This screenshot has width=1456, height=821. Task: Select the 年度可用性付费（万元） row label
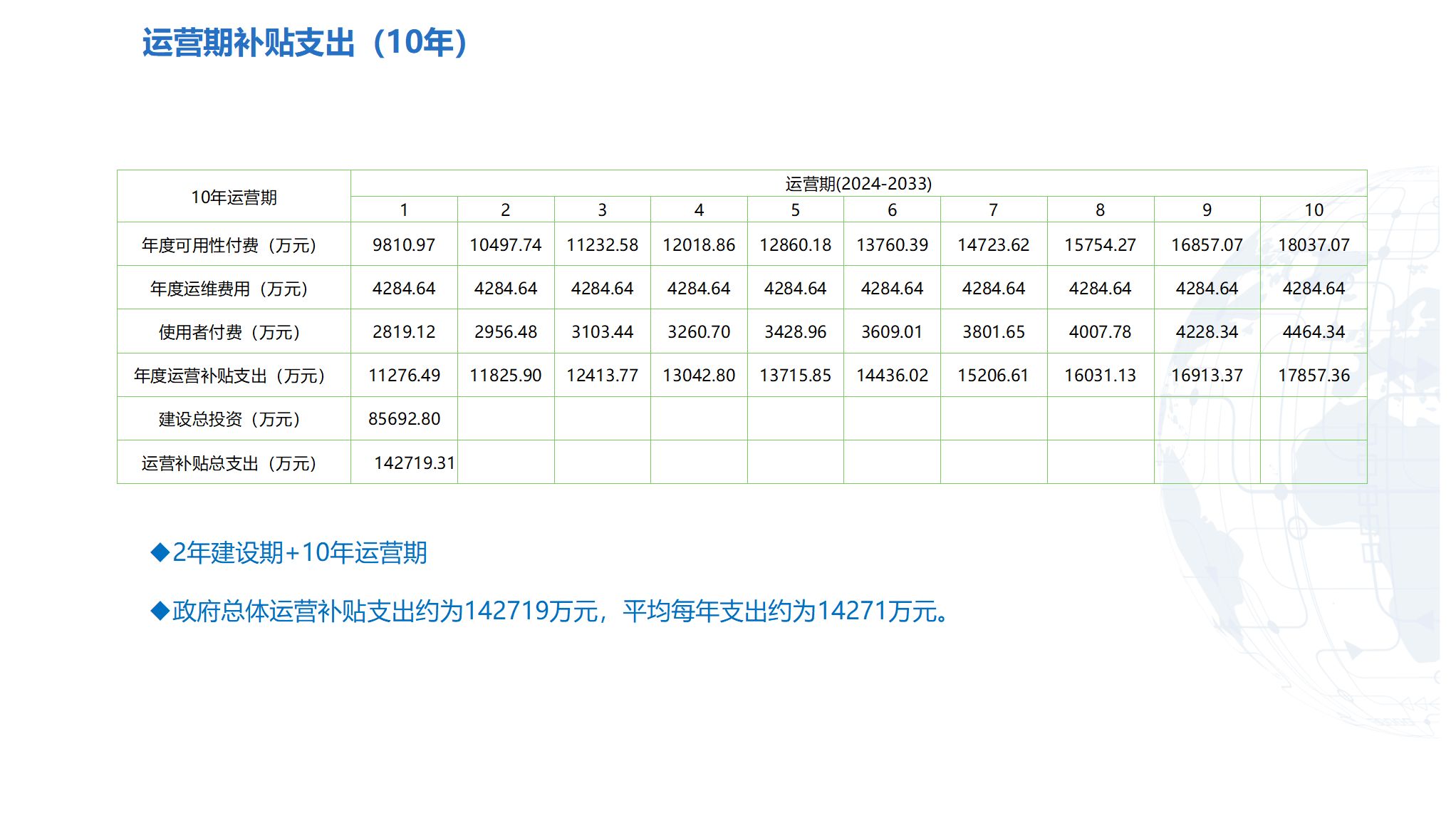click(229, 245)
